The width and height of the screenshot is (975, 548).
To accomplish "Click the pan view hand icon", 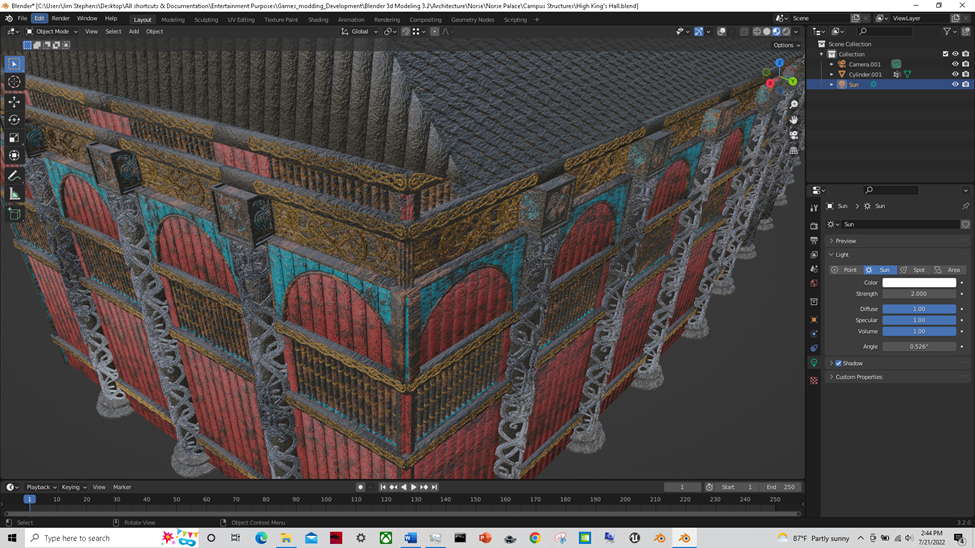I will pos(794,120).
